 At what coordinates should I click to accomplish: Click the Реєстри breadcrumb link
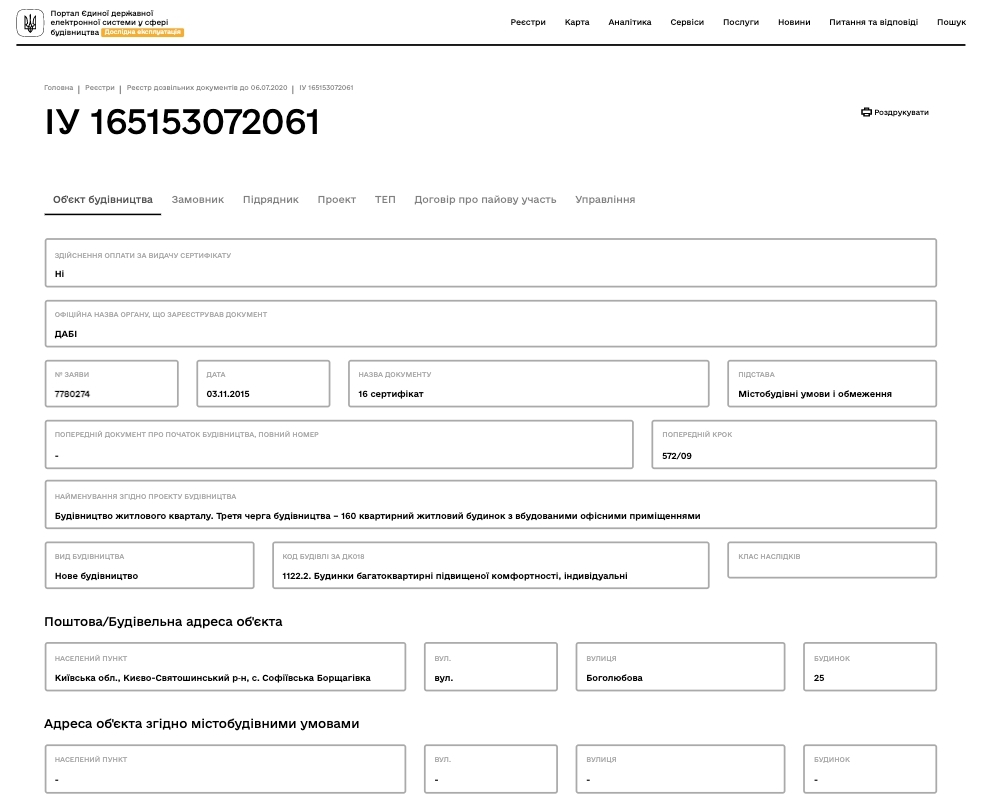100,88
